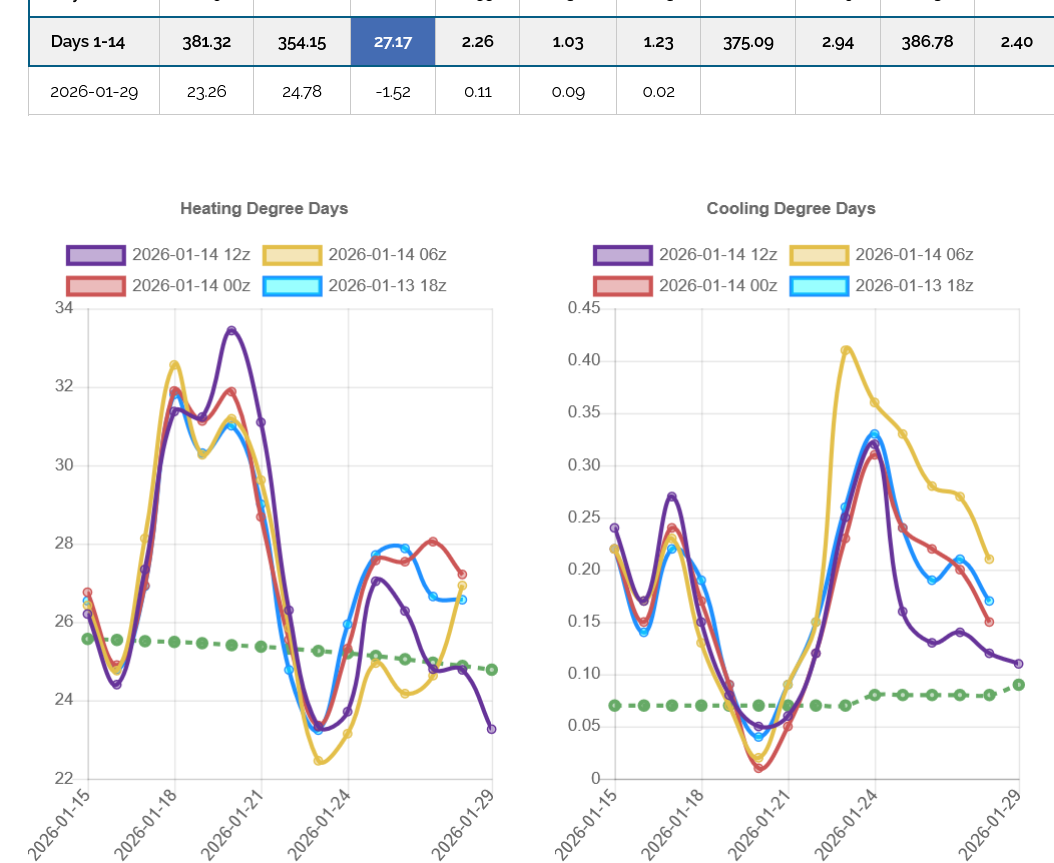Viewport: 1054px width, 863px height.
Task: Click the Cooling Degree Days chart title
Action: (x=790, y=208)
